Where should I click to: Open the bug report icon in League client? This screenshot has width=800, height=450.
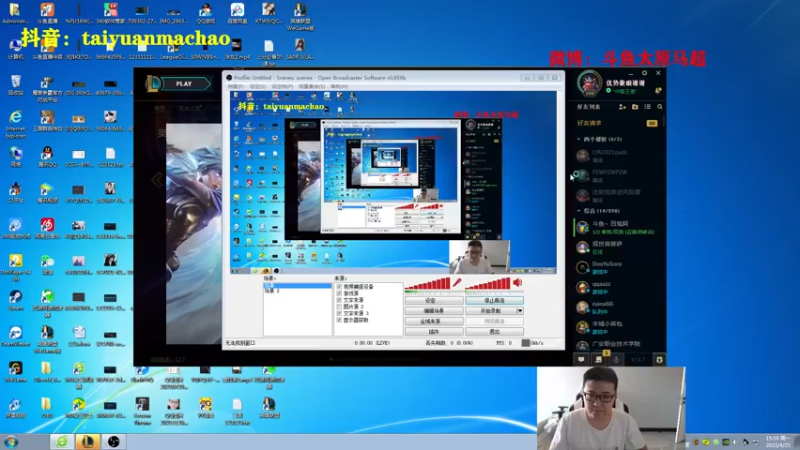tap(659, 360)
